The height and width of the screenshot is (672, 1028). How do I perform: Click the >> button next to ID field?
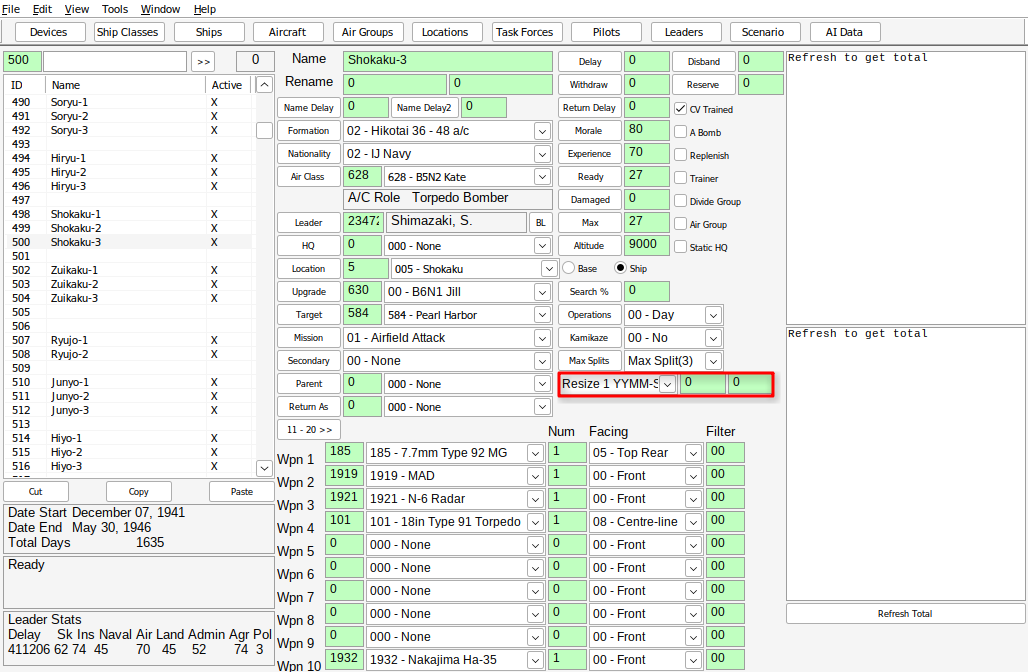click(204, 62)
